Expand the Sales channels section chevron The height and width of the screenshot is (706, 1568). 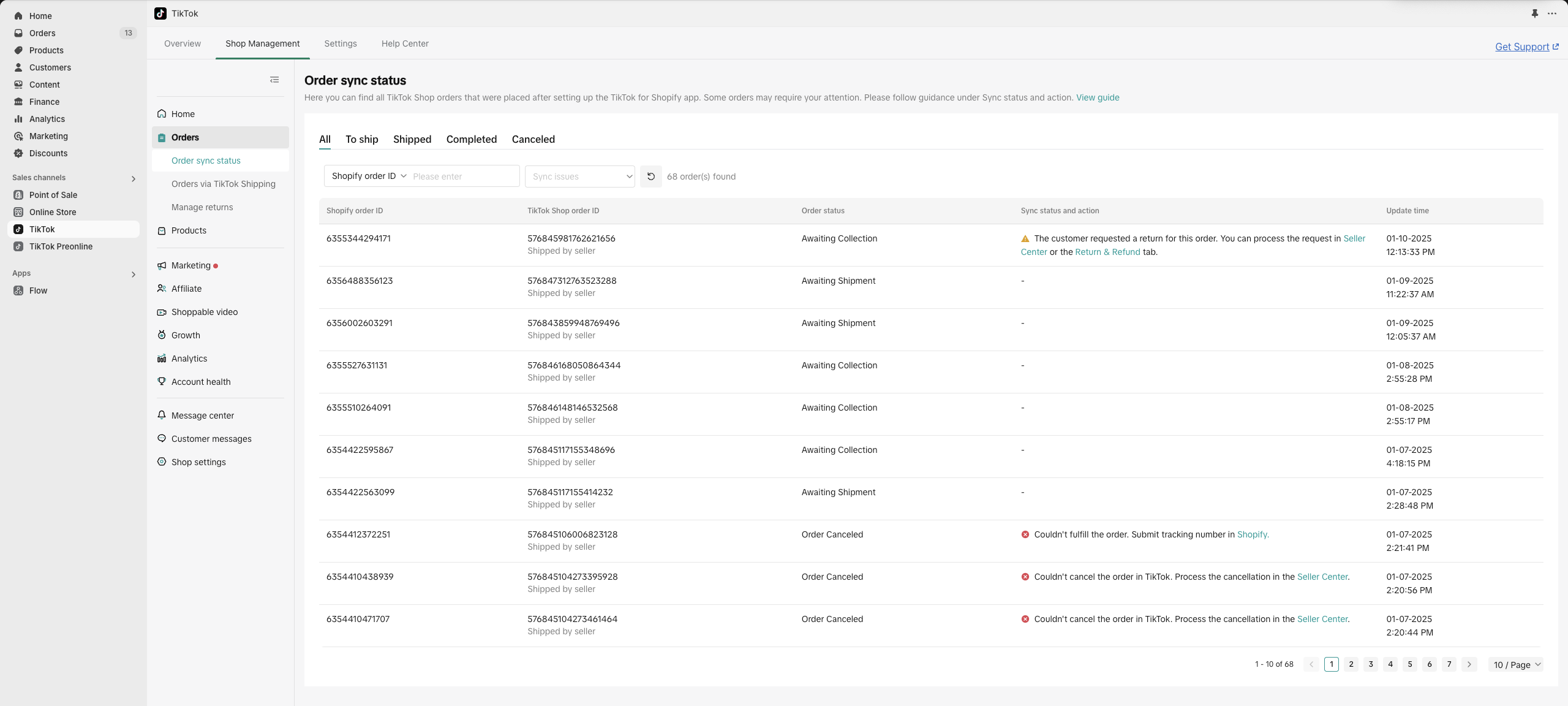pyautogui.click(x=134, y=178)
